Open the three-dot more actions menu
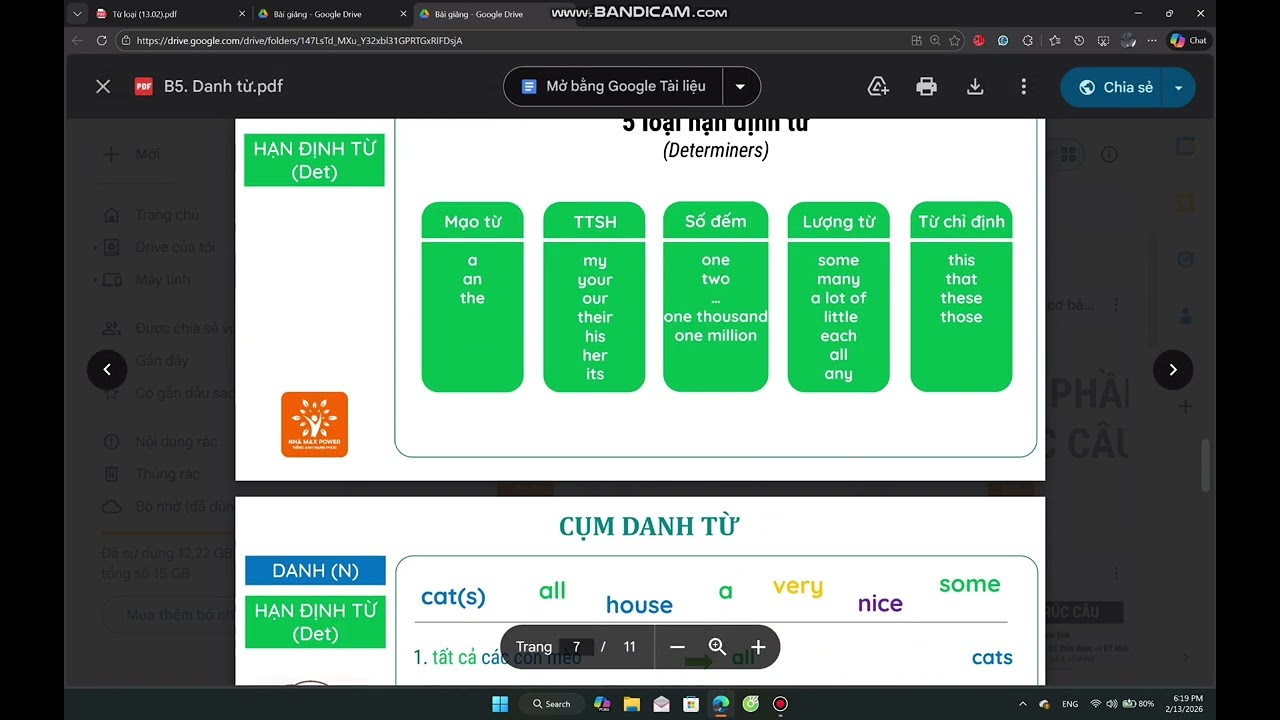 [1023, 87]
